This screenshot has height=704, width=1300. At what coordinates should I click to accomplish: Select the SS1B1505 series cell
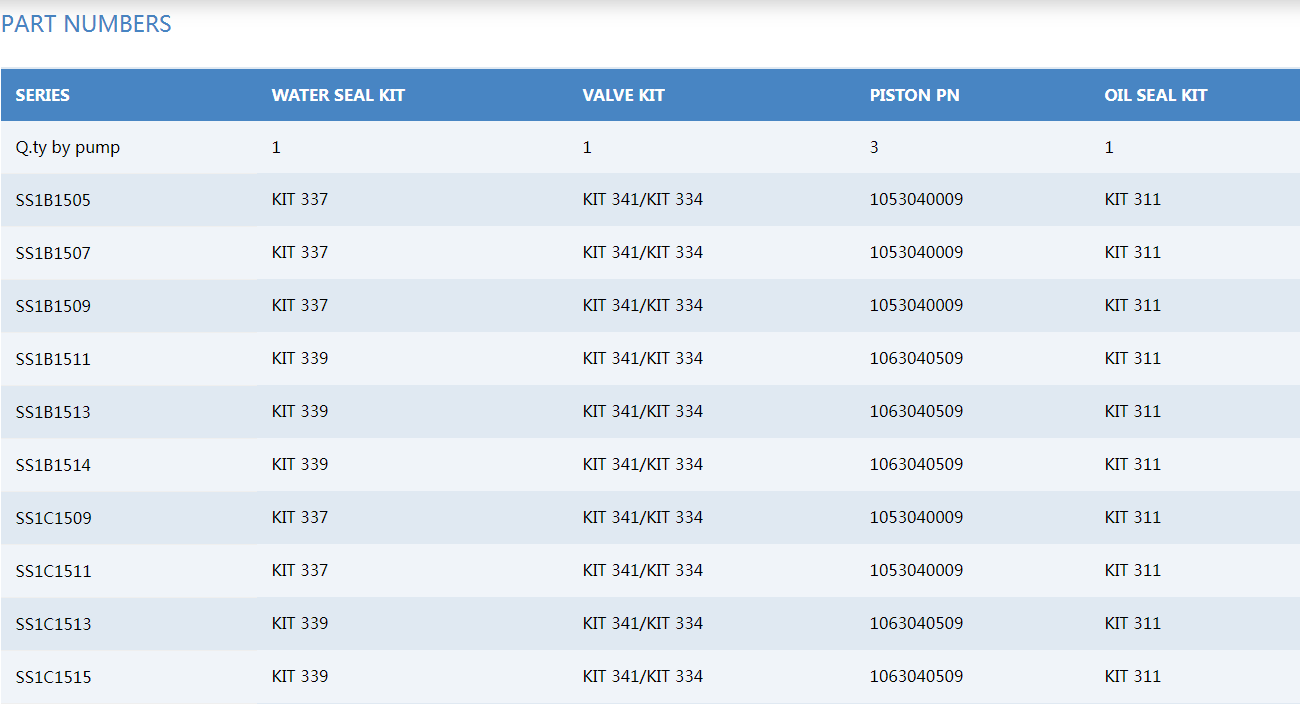coord(53,200)
